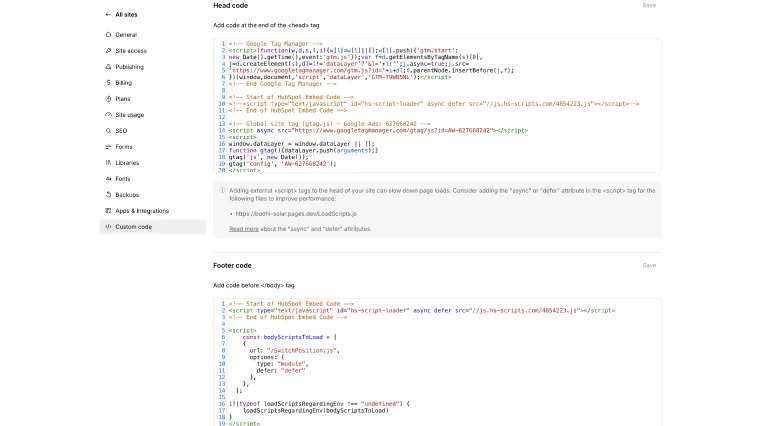This screenshot has height=426, width=768.
Task: Click the Plans icon
Action: pyautogui.click(x=108, y=99)
